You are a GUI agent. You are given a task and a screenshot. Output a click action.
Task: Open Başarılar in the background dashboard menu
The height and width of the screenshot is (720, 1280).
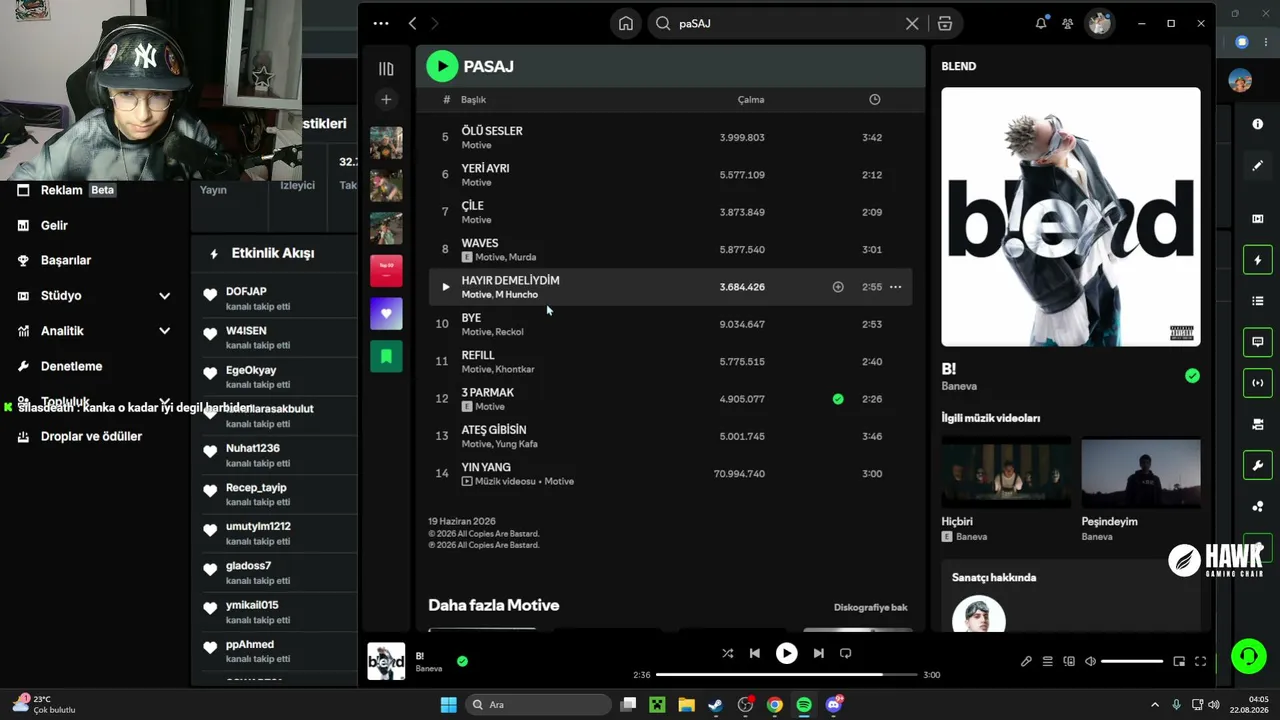point(66,260)
